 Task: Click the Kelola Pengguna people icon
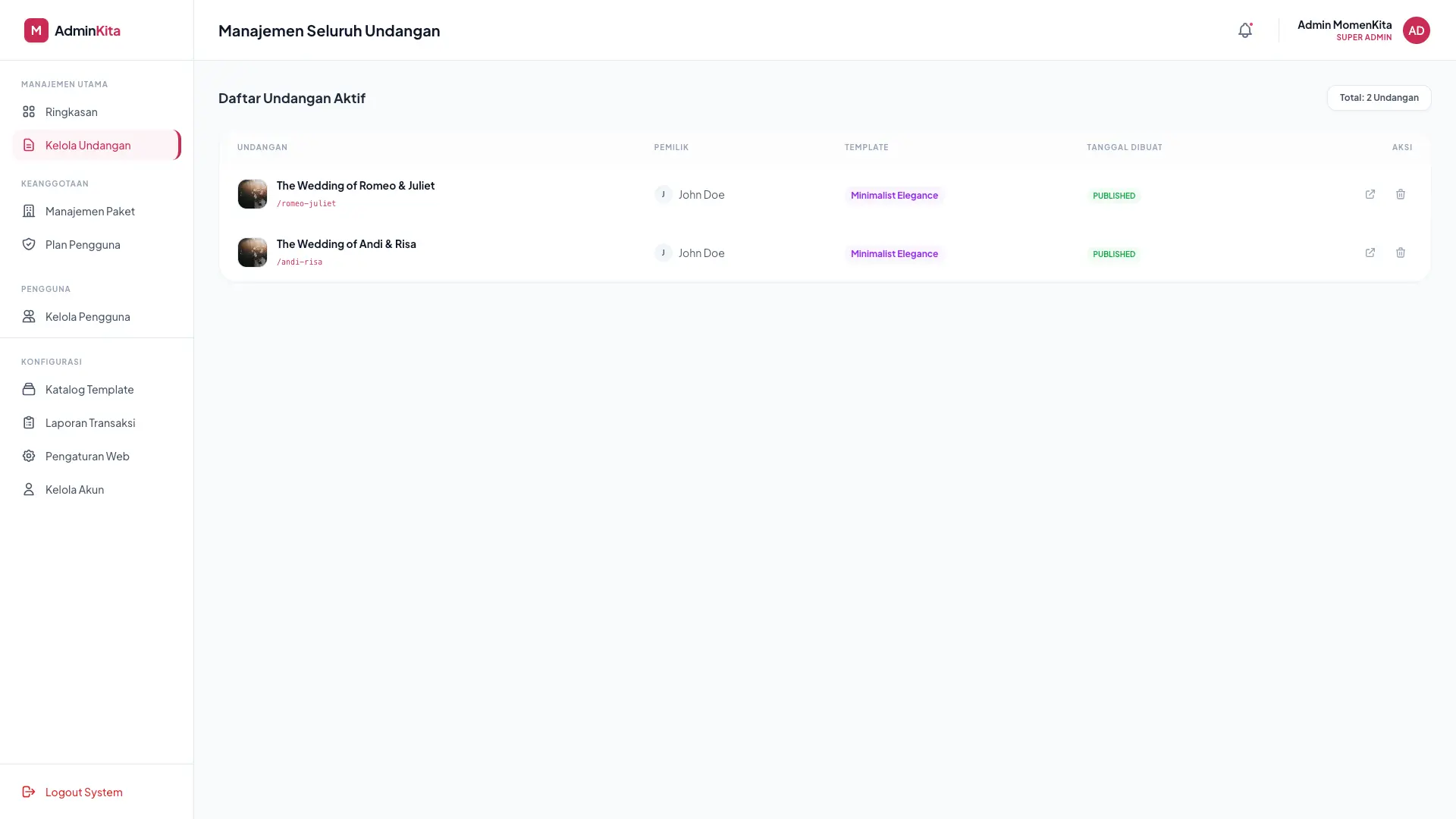click(x=29, y=316)
